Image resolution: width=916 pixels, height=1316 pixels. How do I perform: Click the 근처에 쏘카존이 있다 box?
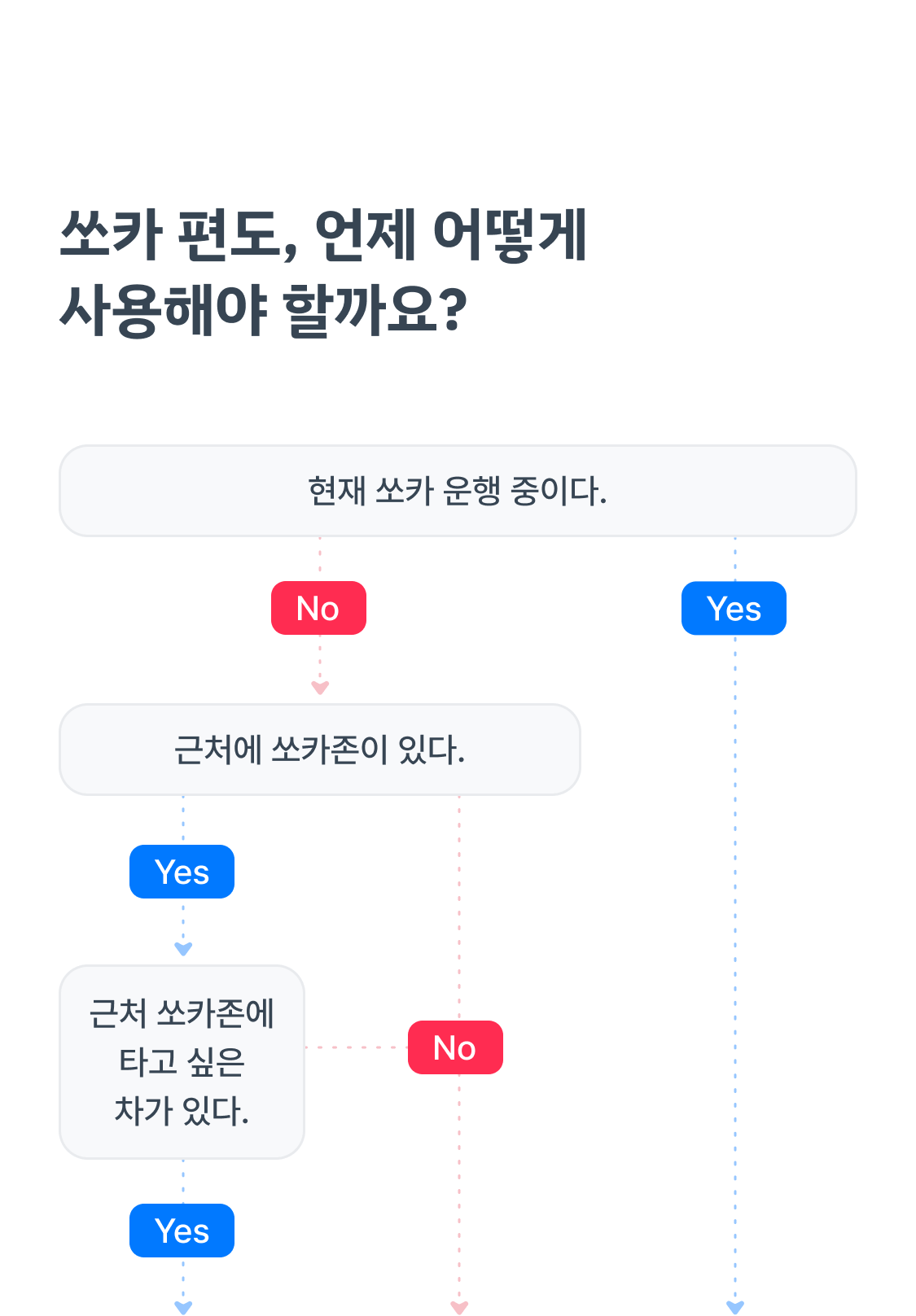point(319,750)
